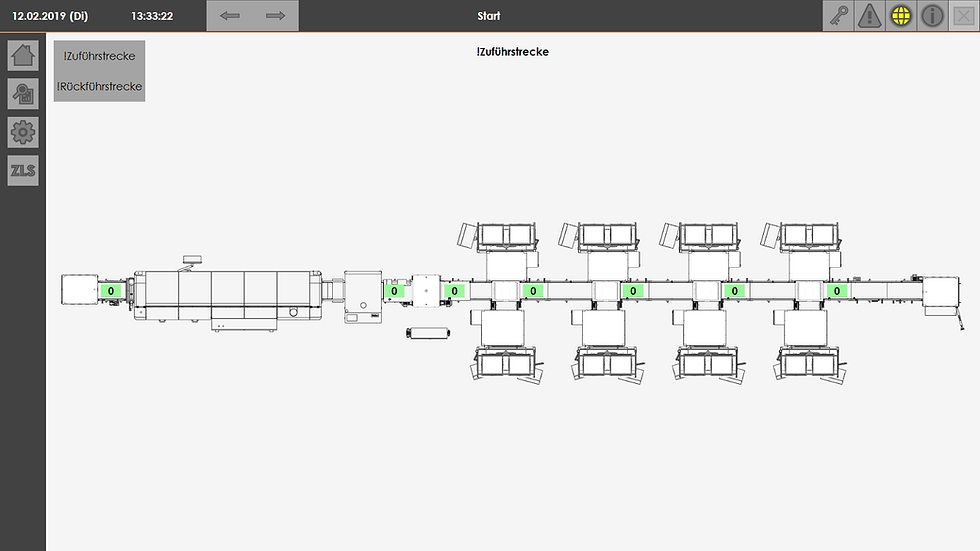Go forward with the right arrow
This screenshot has height=551, width=980.
point(276,16)
